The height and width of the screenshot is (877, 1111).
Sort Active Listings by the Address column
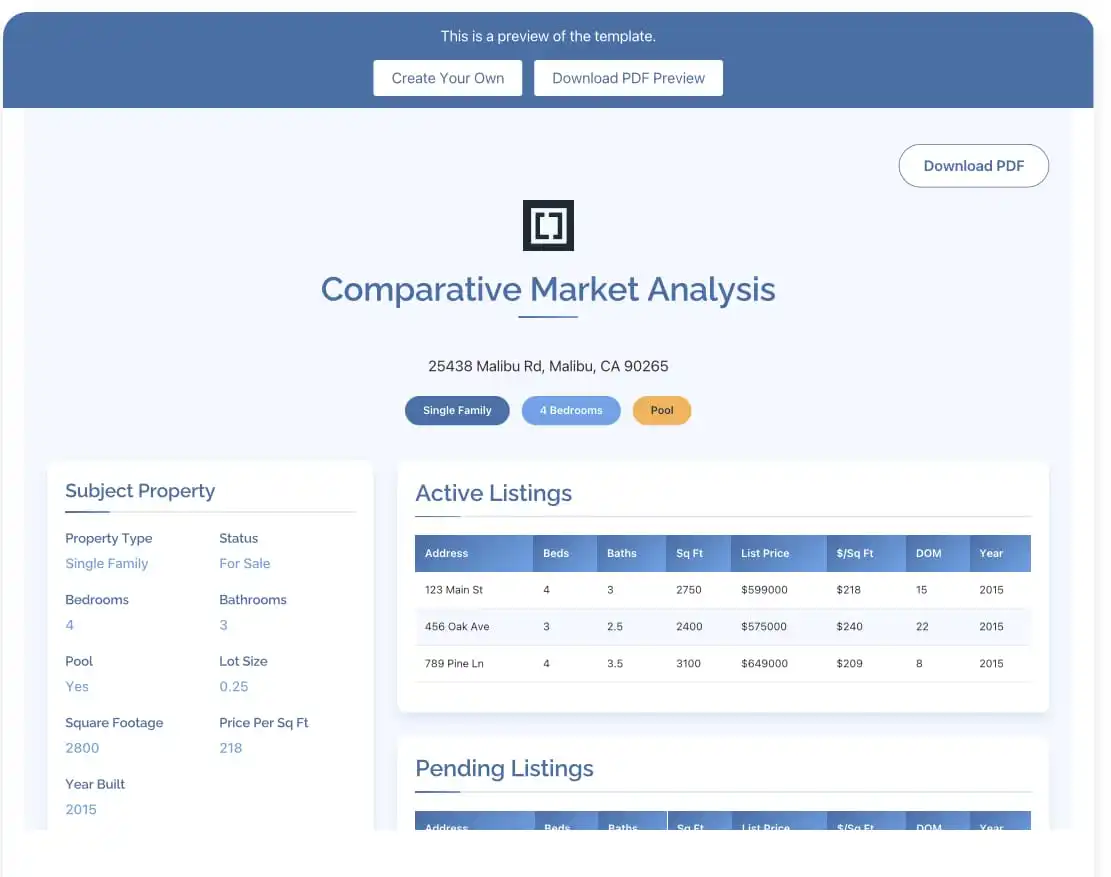click(446, 553)
